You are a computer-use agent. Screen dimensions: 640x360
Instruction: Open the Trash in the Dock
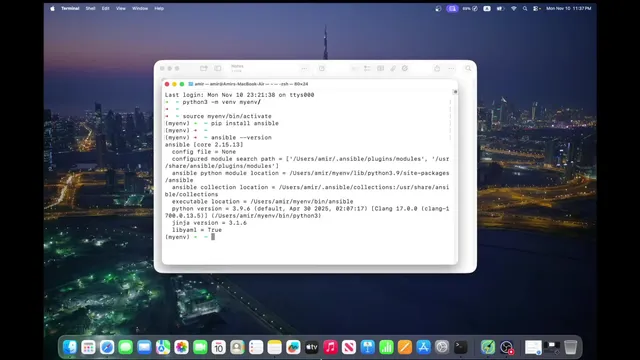point(571,347)
